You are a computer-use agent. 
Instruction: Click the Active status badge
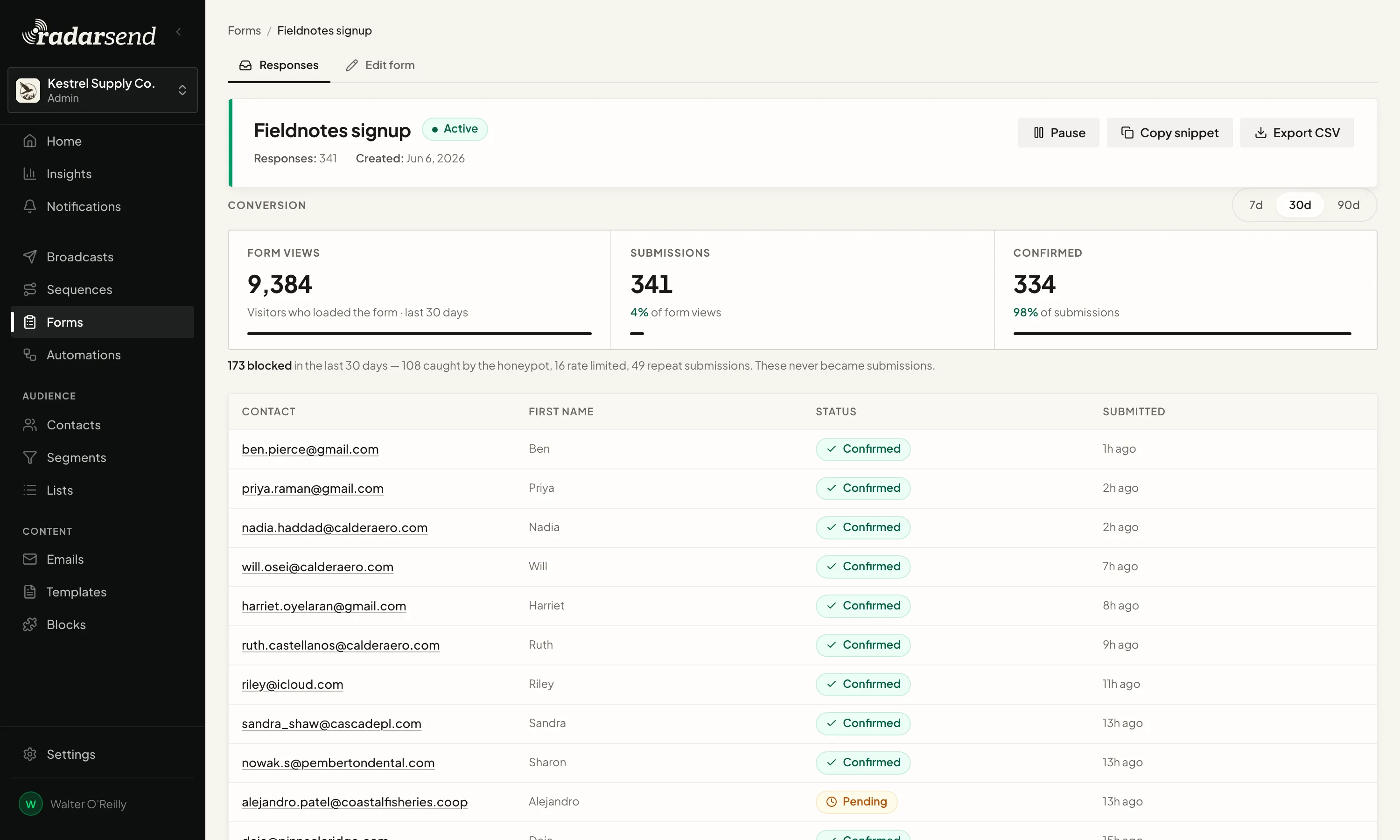point(455,129)
